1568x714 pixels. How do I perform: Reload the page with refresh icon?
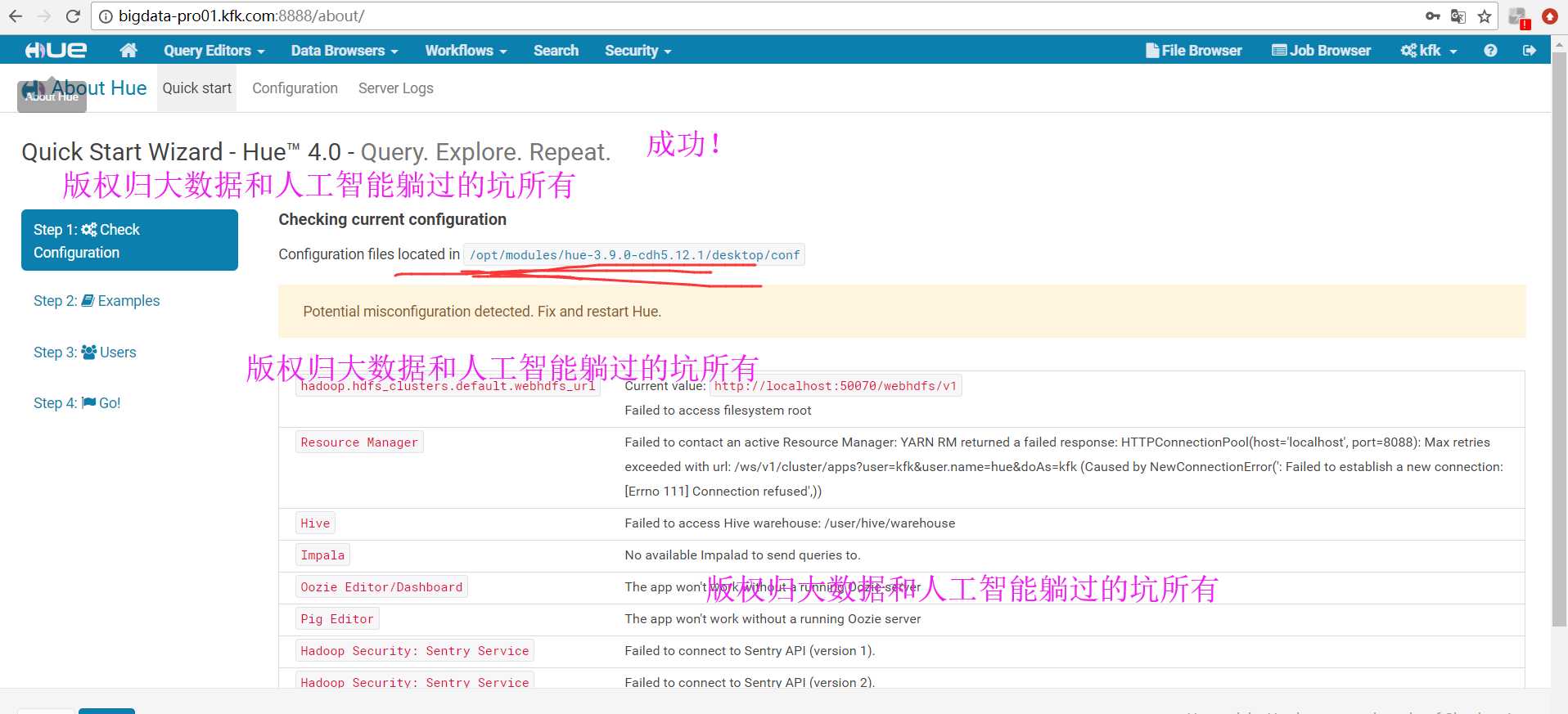pyautogui.click(x=73, y=16)
